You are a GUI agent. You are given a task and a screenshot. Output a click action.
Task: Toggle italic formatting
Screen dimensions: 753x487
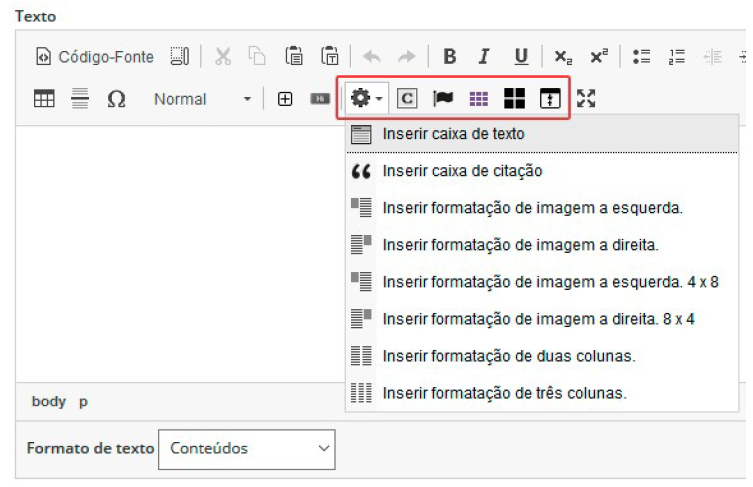point(485,57)
